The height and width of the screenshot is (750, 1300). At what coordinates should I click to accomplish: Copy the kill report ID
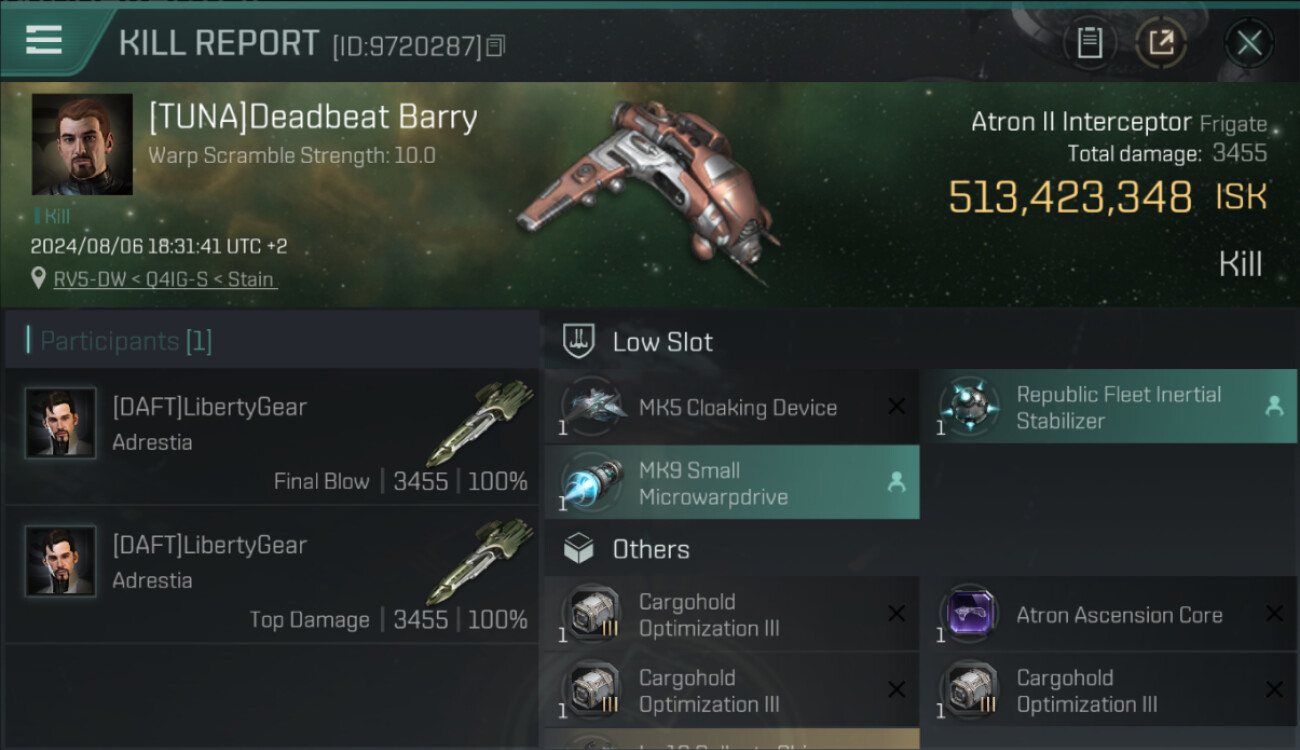point(496,46)
